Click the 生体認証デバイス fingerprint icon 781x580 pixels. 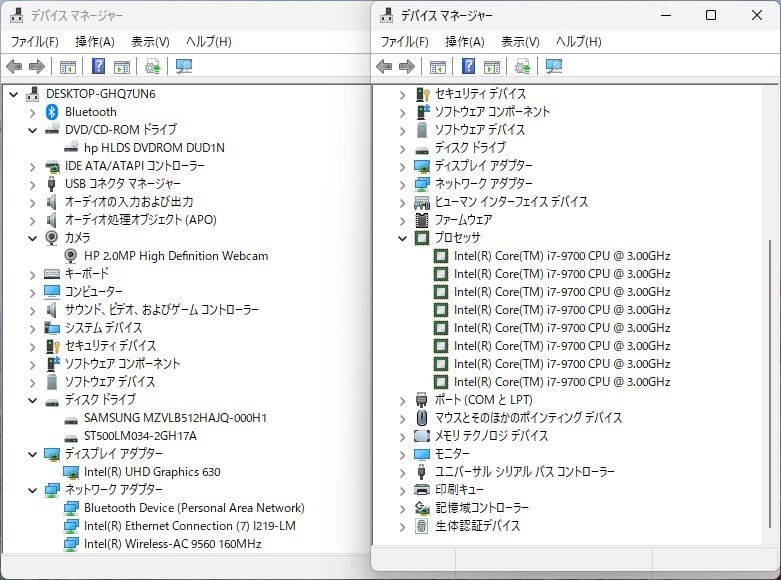pos(421,526)
